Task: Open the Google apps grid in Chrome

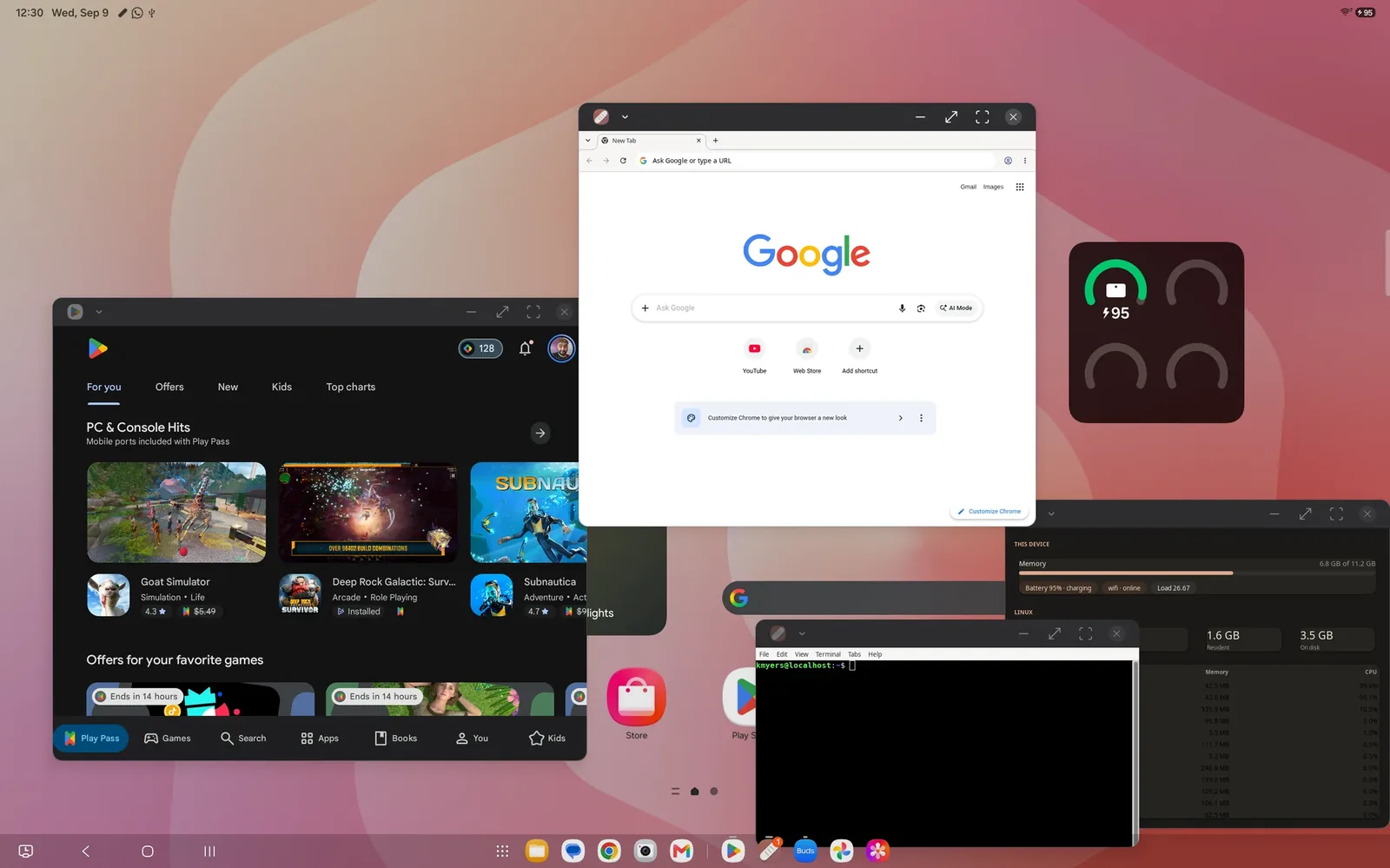Action: [1020, 187]
